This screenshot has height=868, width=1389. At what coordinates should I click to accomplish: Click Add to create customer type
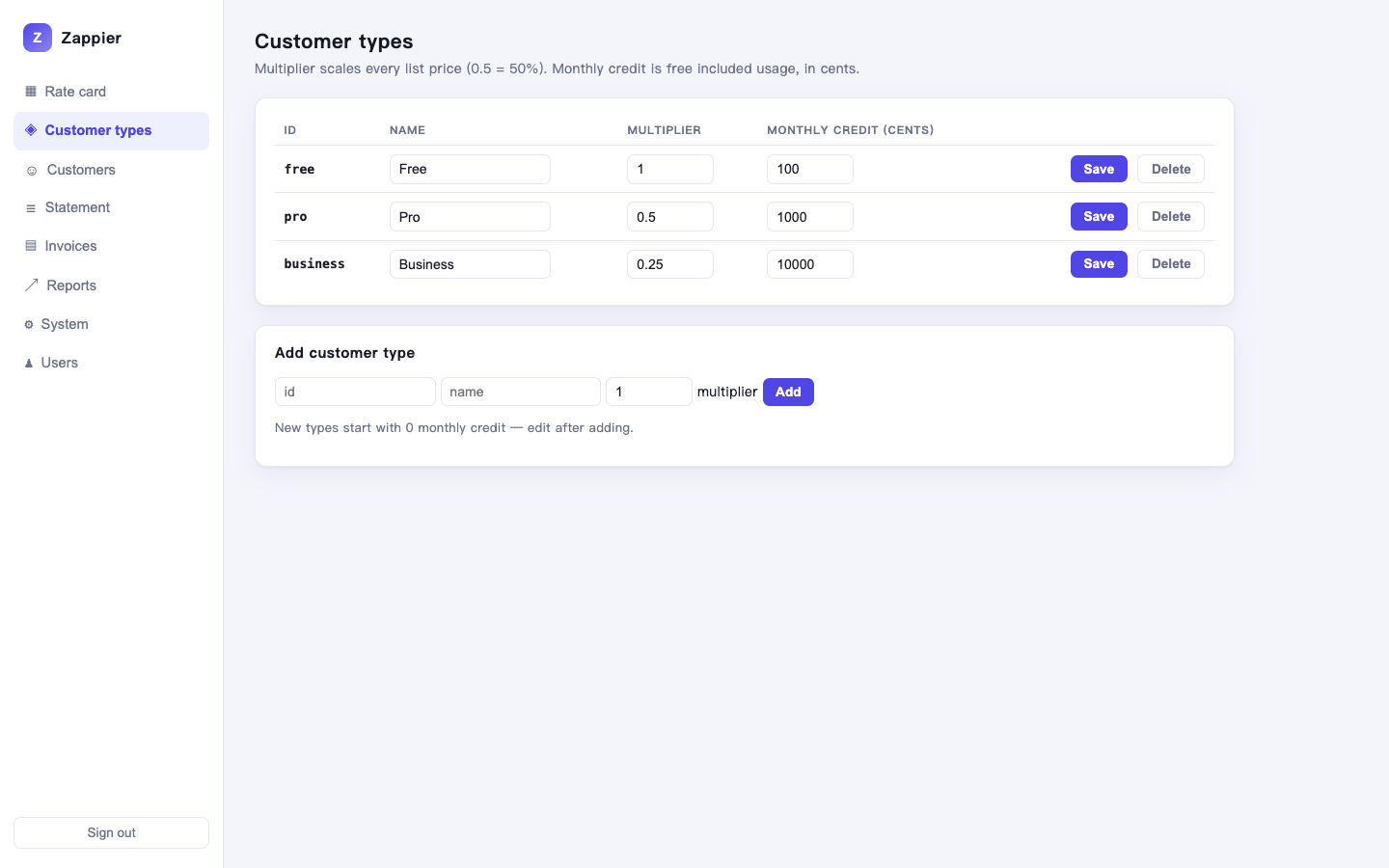(x=788, y=392)
